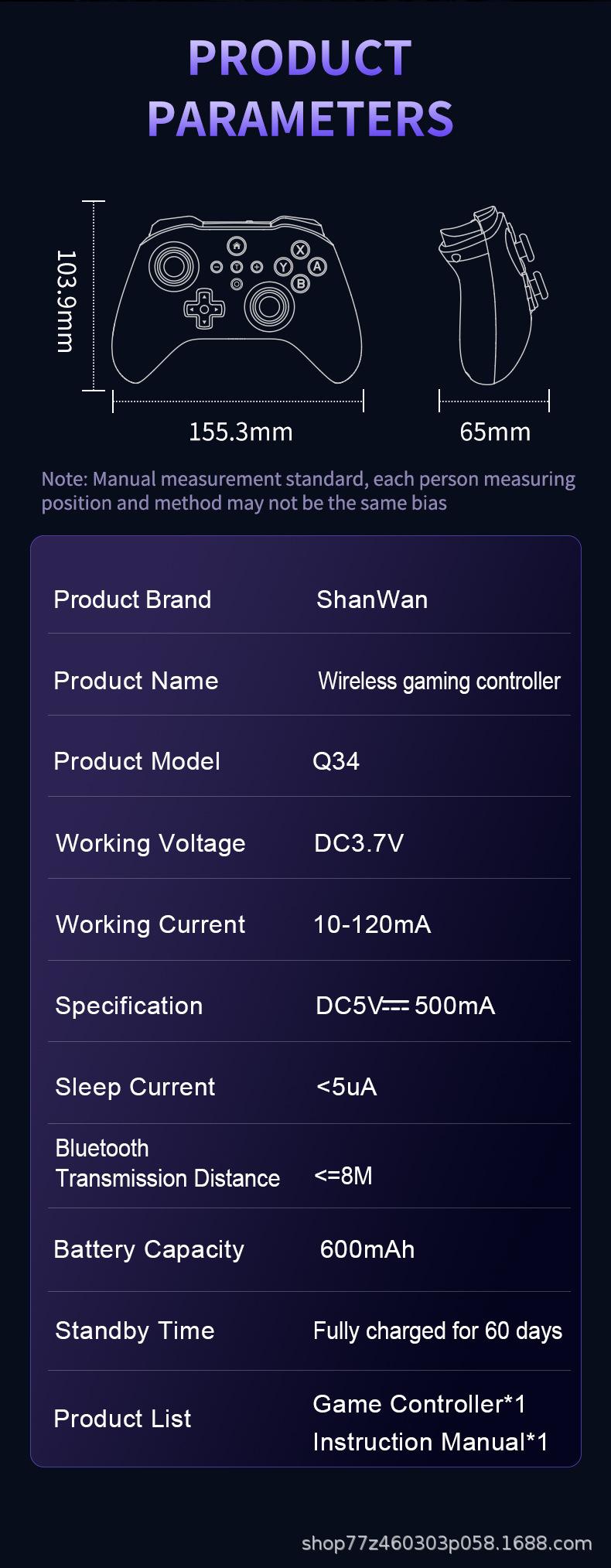
Task: Click the right analog stick on the controller
Action: tap(269, 307)
